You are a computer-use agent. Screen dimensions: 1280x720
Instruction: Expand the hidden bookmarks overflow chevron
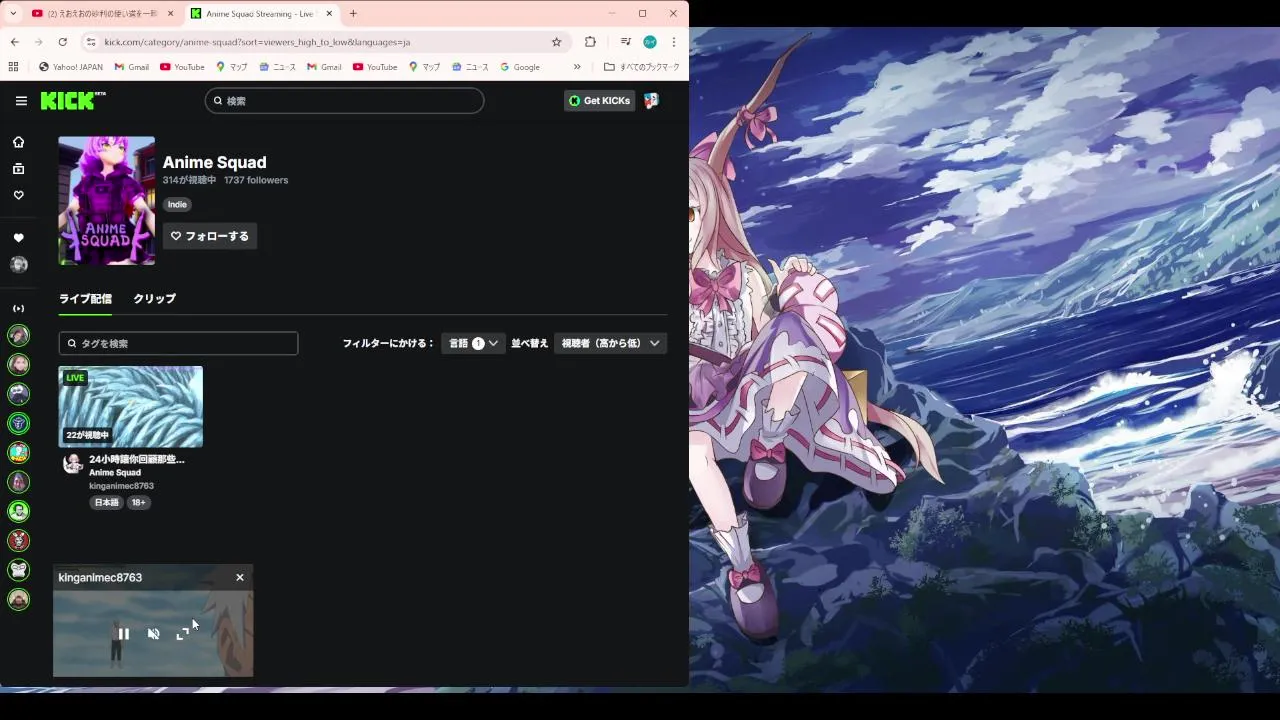click(577, 67)
